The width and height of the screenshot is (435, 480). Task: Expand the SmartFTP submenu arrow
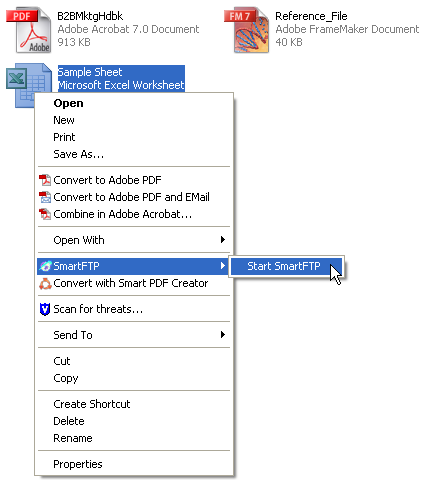click(223, 266)
